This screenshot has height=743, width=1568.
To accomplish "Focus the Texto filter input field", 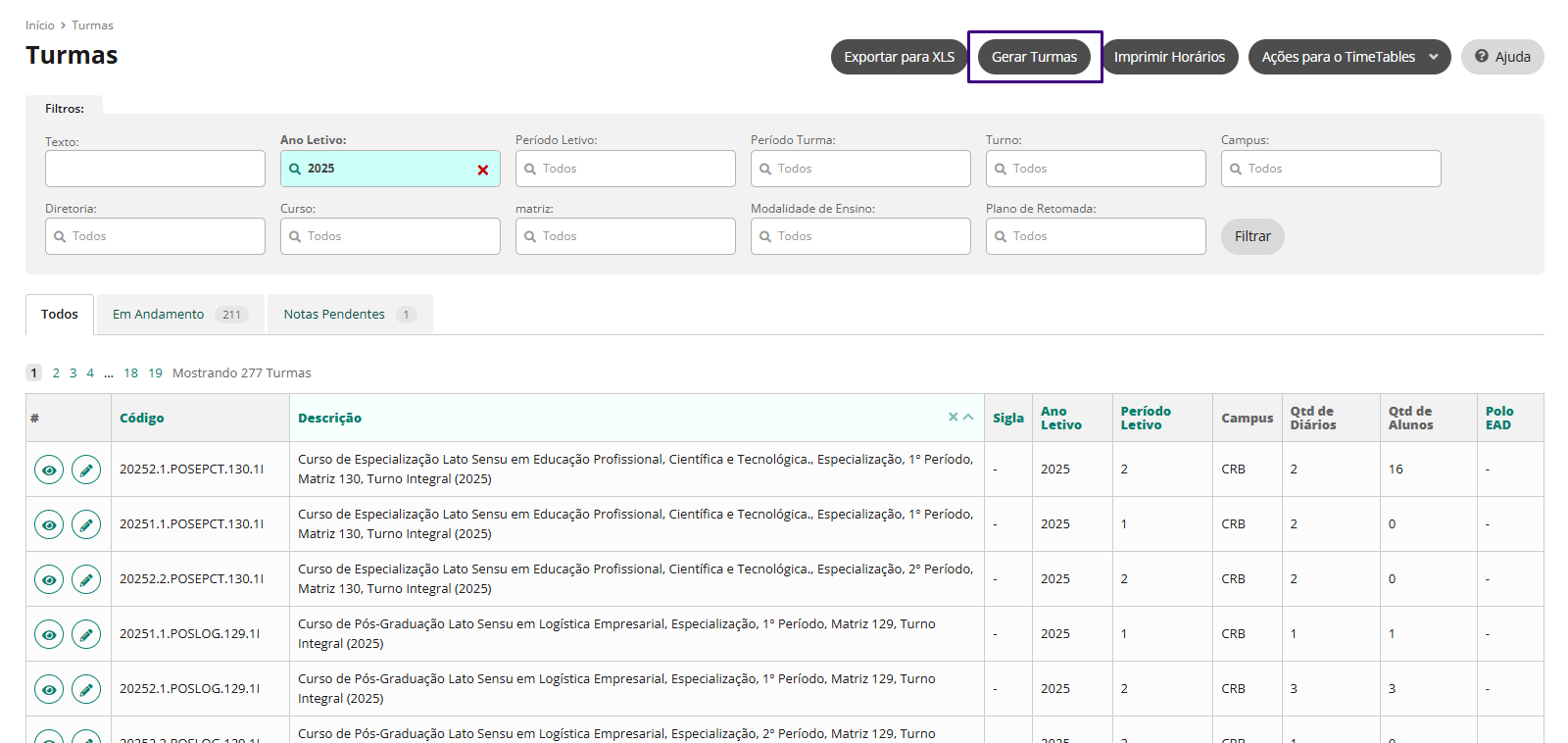I will pos(155,169).
